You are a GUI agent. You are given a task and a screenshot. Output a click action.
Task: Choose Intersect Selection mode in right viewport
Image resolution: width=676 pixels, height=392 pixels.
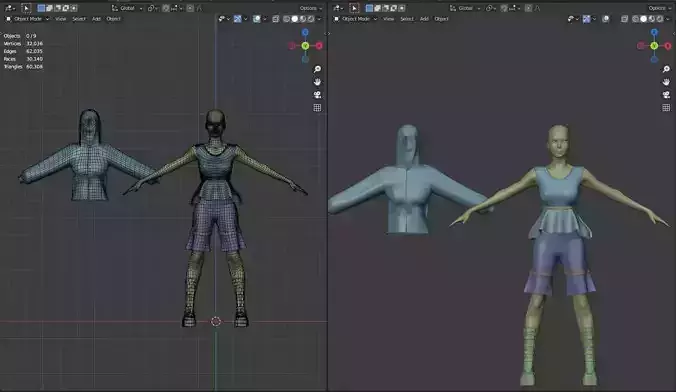(x=402, y=8)
